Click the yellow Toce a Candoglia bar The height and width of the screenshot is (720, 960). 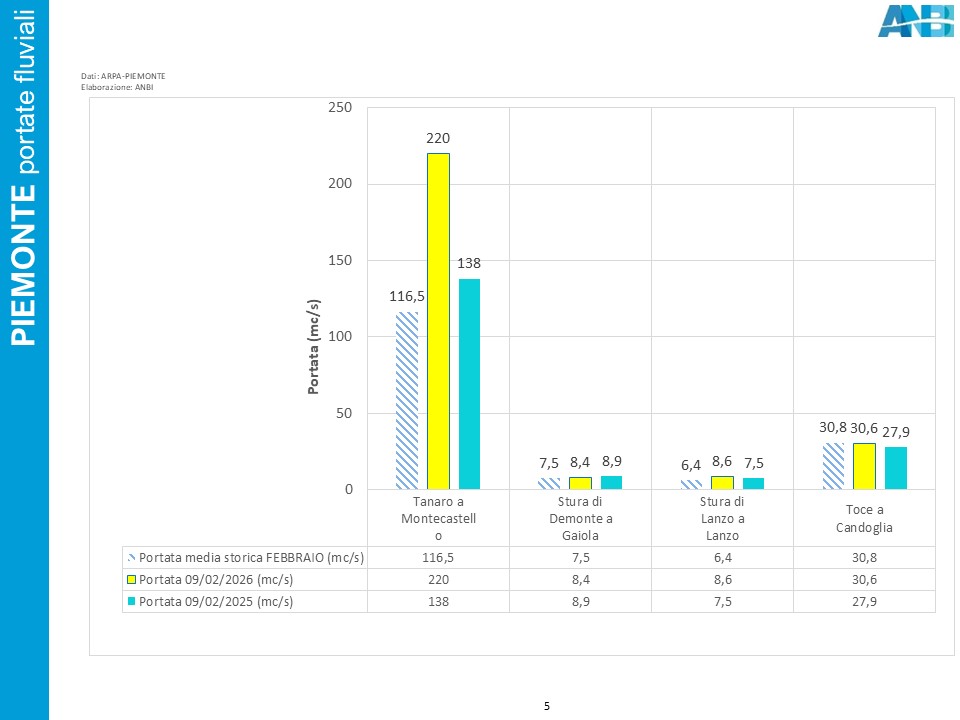(x=864, y=466)
